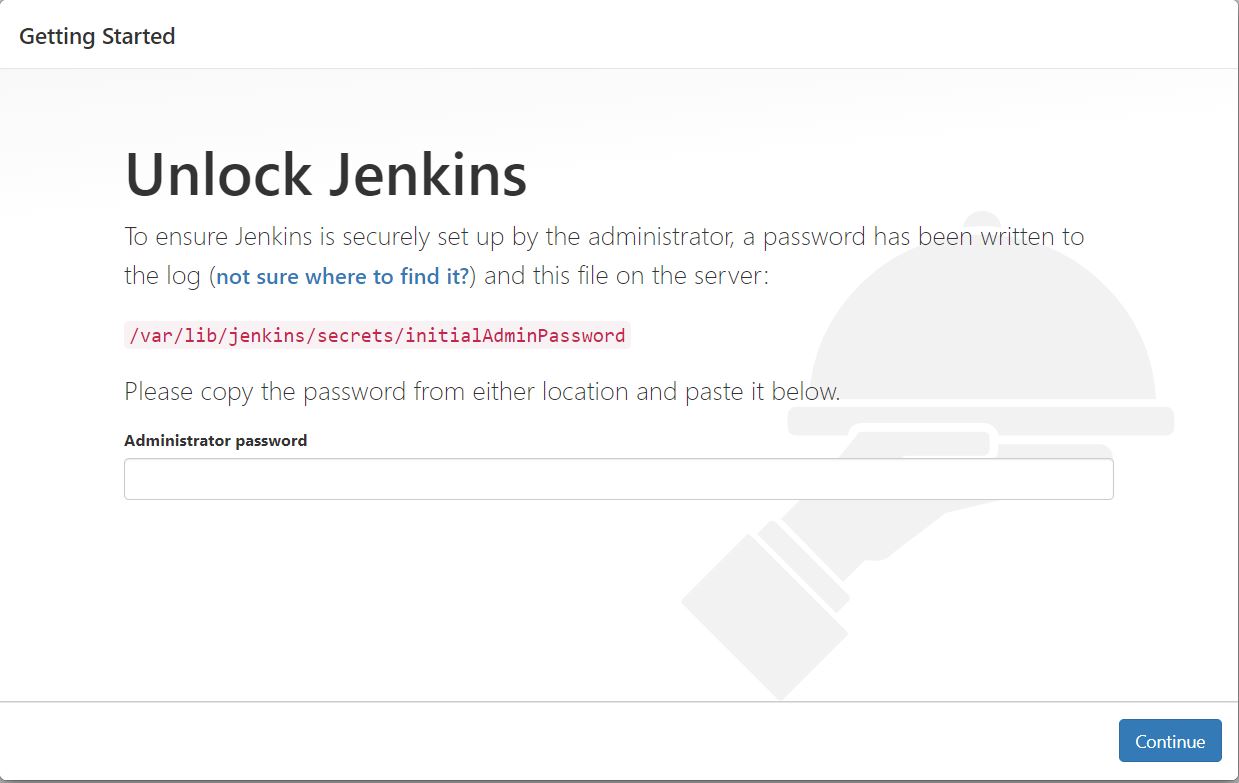Click the highlighted /var/lib/jenkins/secrets path

(x=375, y=335)
